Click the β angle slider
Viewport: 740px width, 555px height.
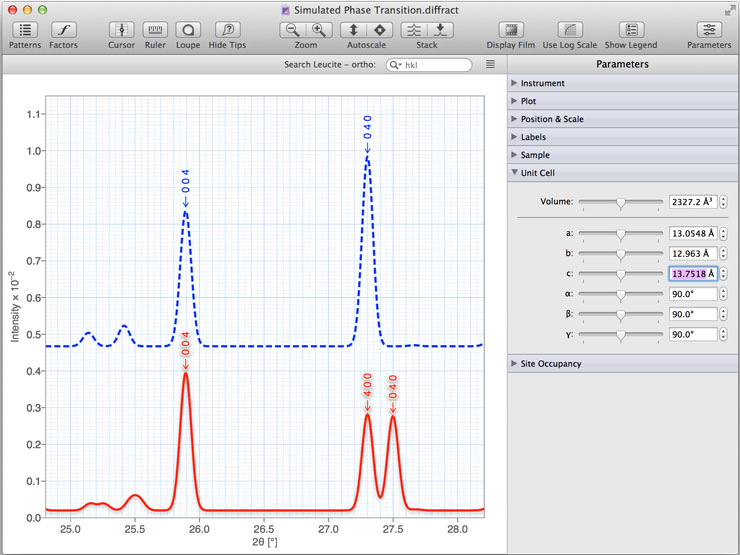point(621,314)
